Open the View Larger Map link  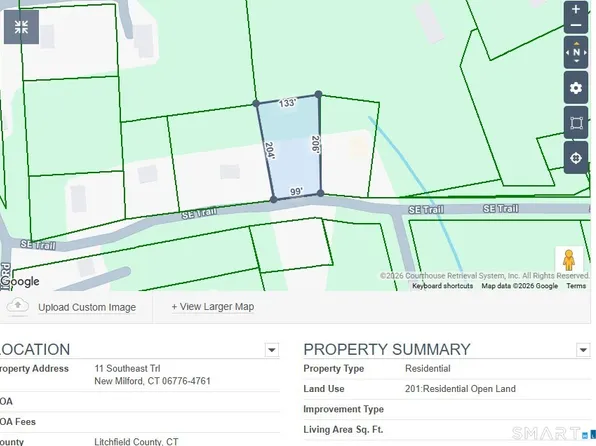coord(212,306)
